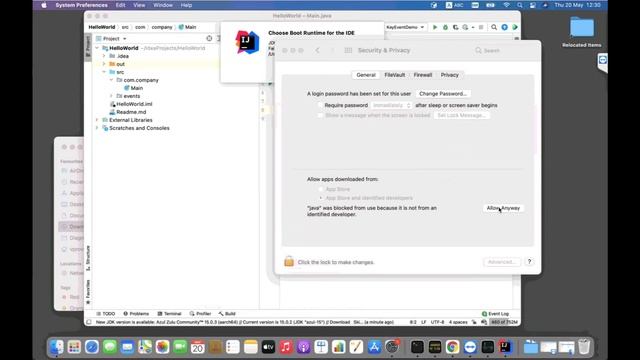
Task: Run the program with green play icon
Action: coord(435,27)
